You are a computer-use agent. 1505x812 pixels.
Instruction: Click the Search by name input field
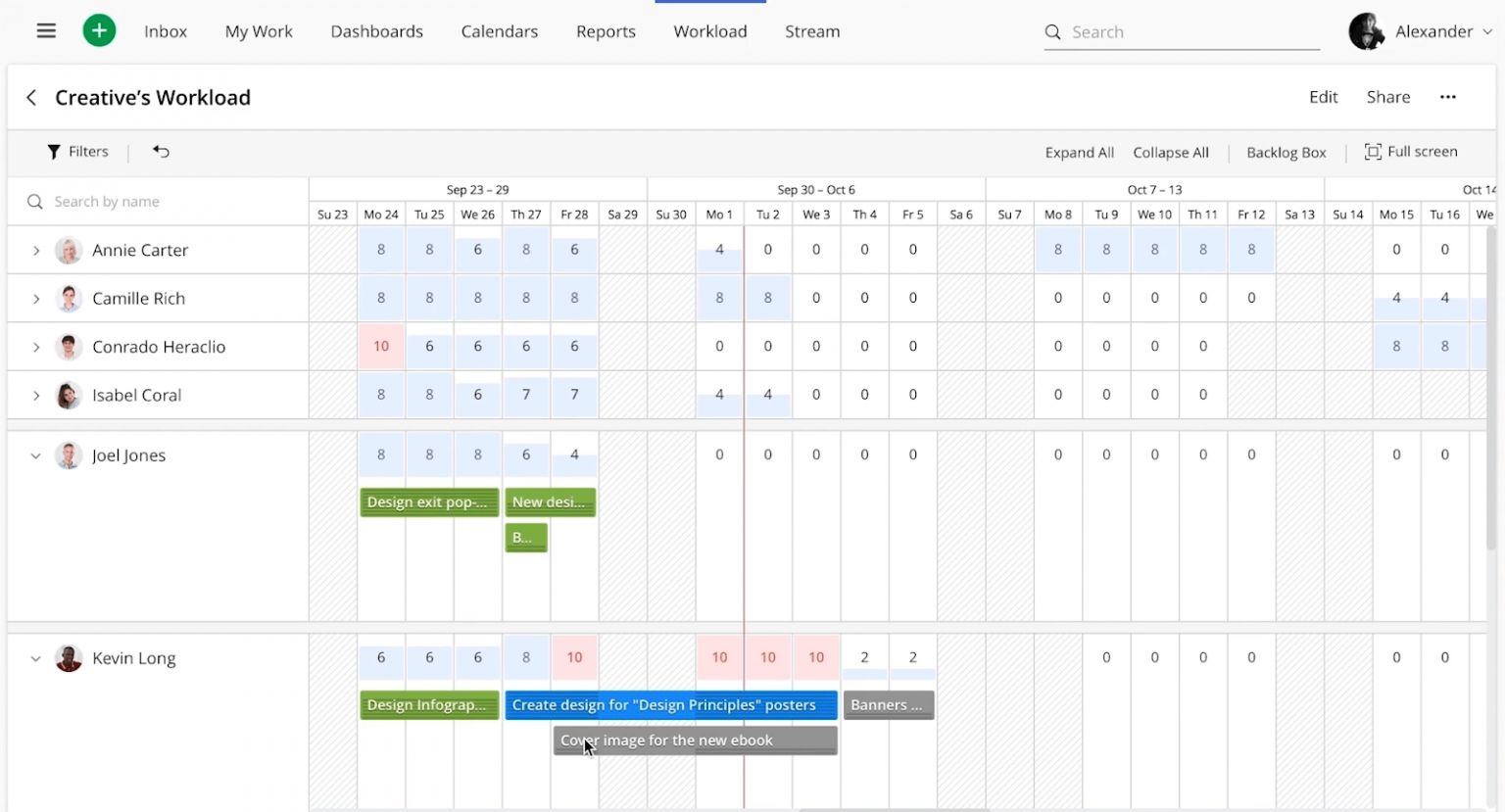pos(108,201)
